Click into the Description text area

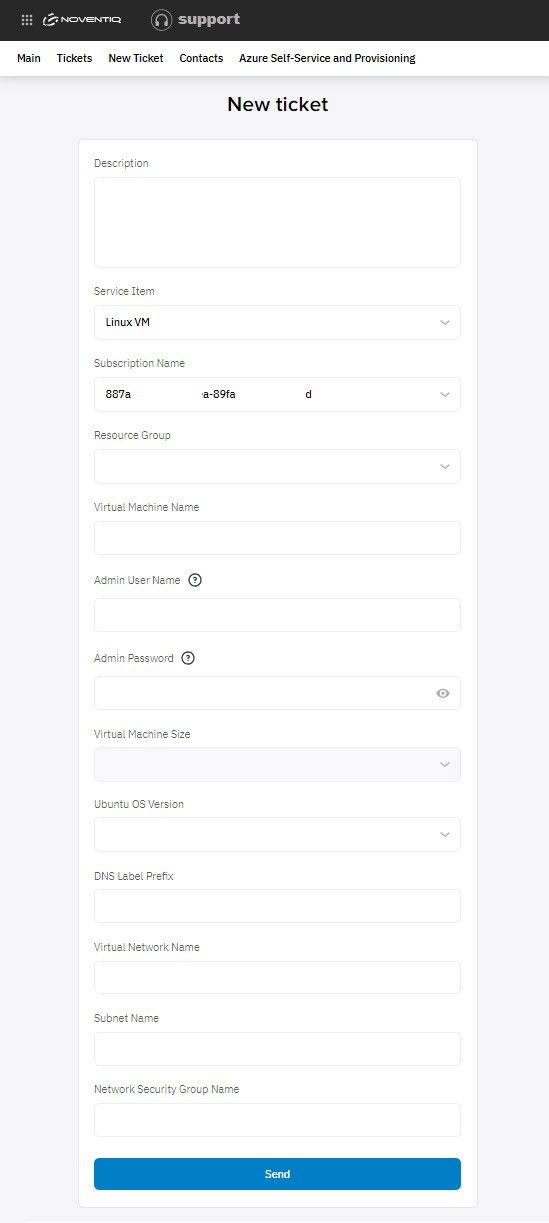(x=277, y=222)
